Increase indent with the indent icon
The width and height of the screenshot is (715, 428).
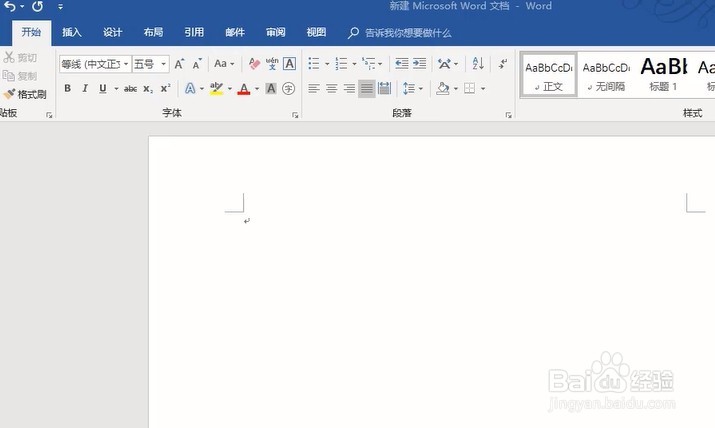coord(420,64)
